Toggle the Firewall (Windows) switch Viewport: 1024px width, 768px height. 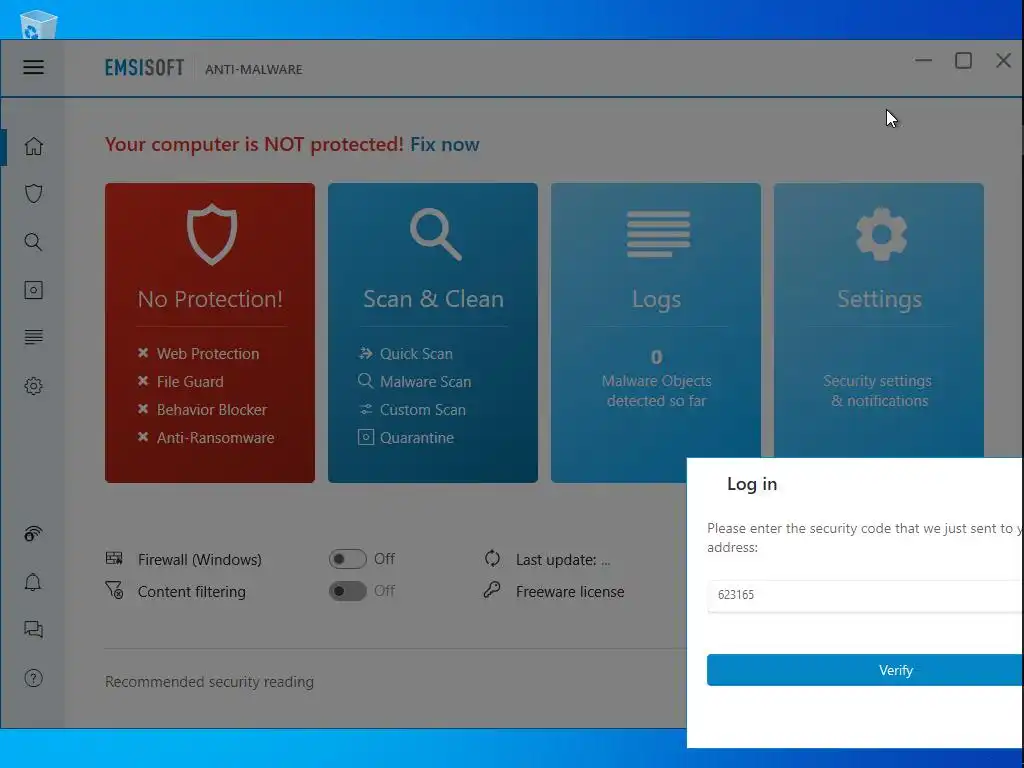tap(347, 559)
